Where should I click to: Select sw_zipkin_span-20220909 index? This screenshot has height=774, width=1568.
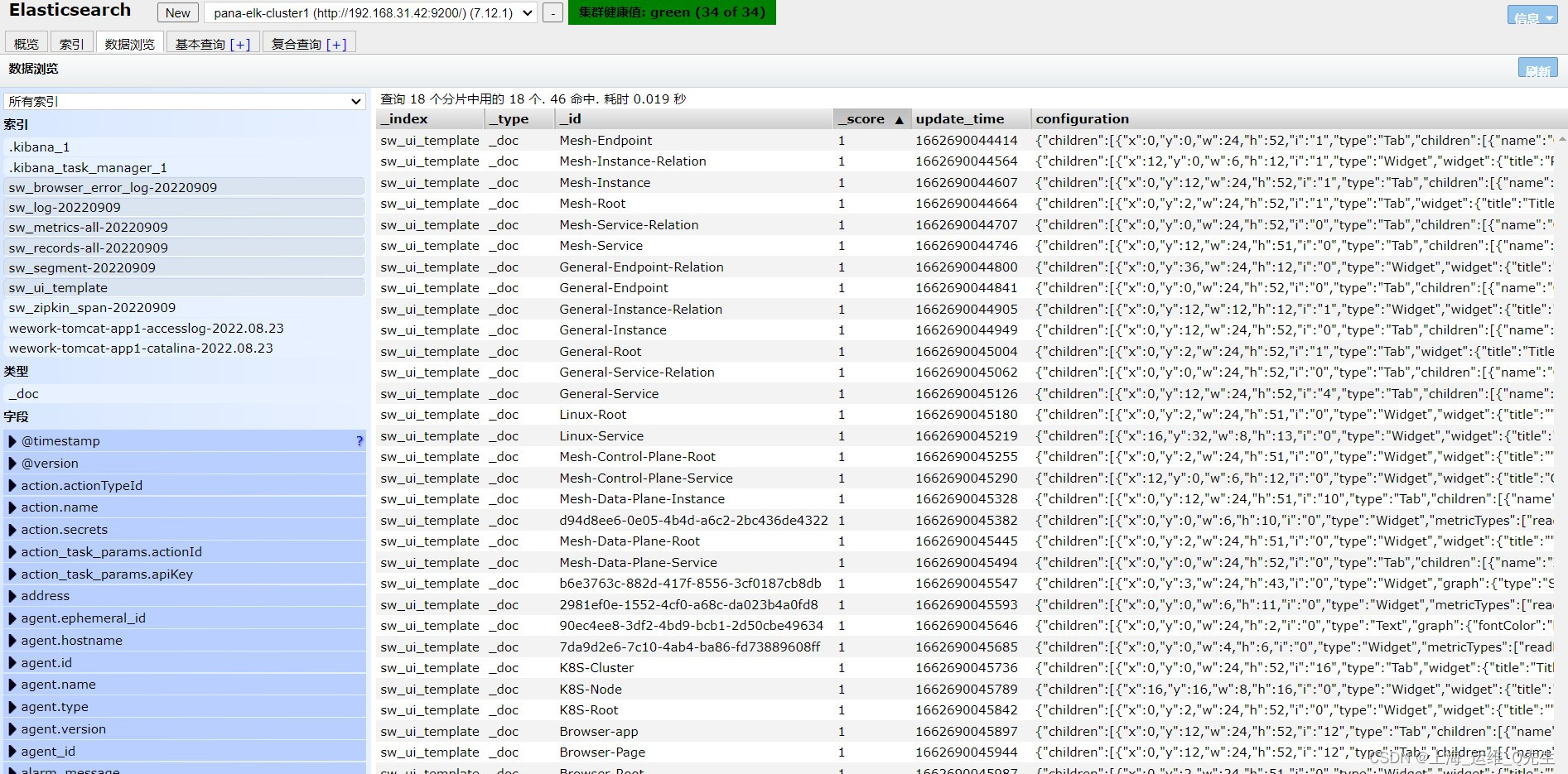click(184, 307)
